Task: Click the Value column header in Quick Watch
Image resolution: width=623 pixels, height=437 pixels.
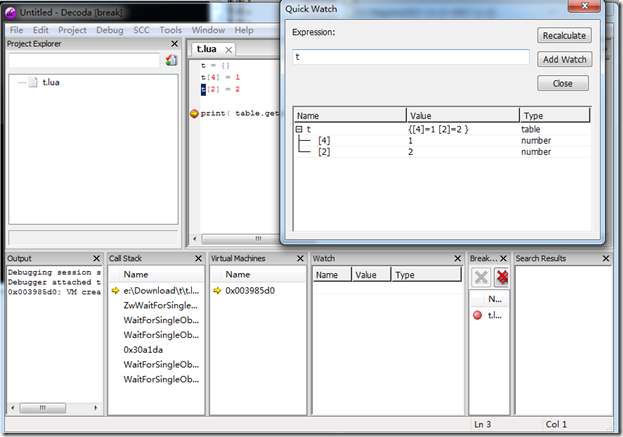Action: click(x=463, y=116)
